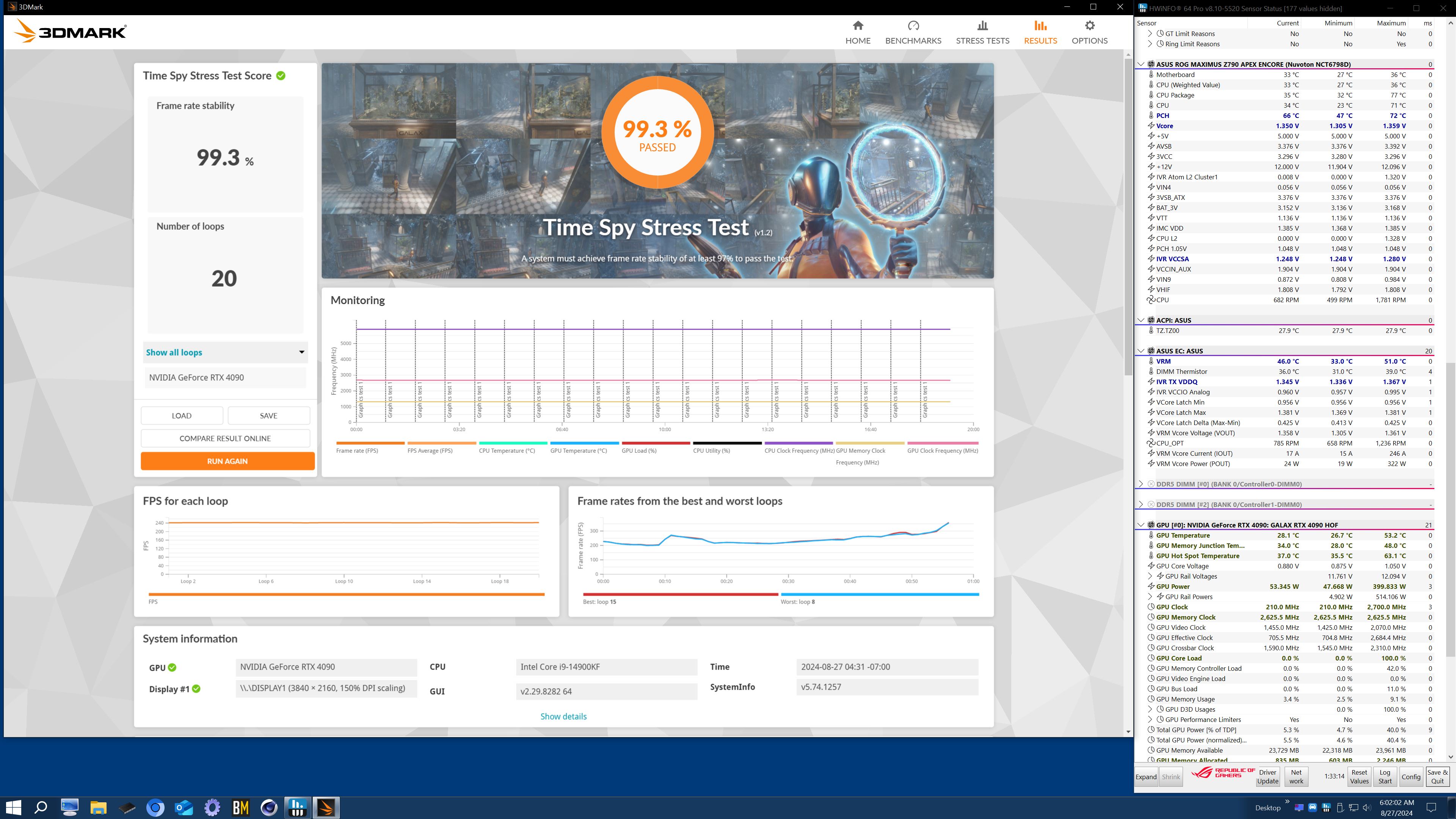Click the HWiNFO tray icon
The width and height of the screenshot is (1456, 819).
coord(1326,807)
